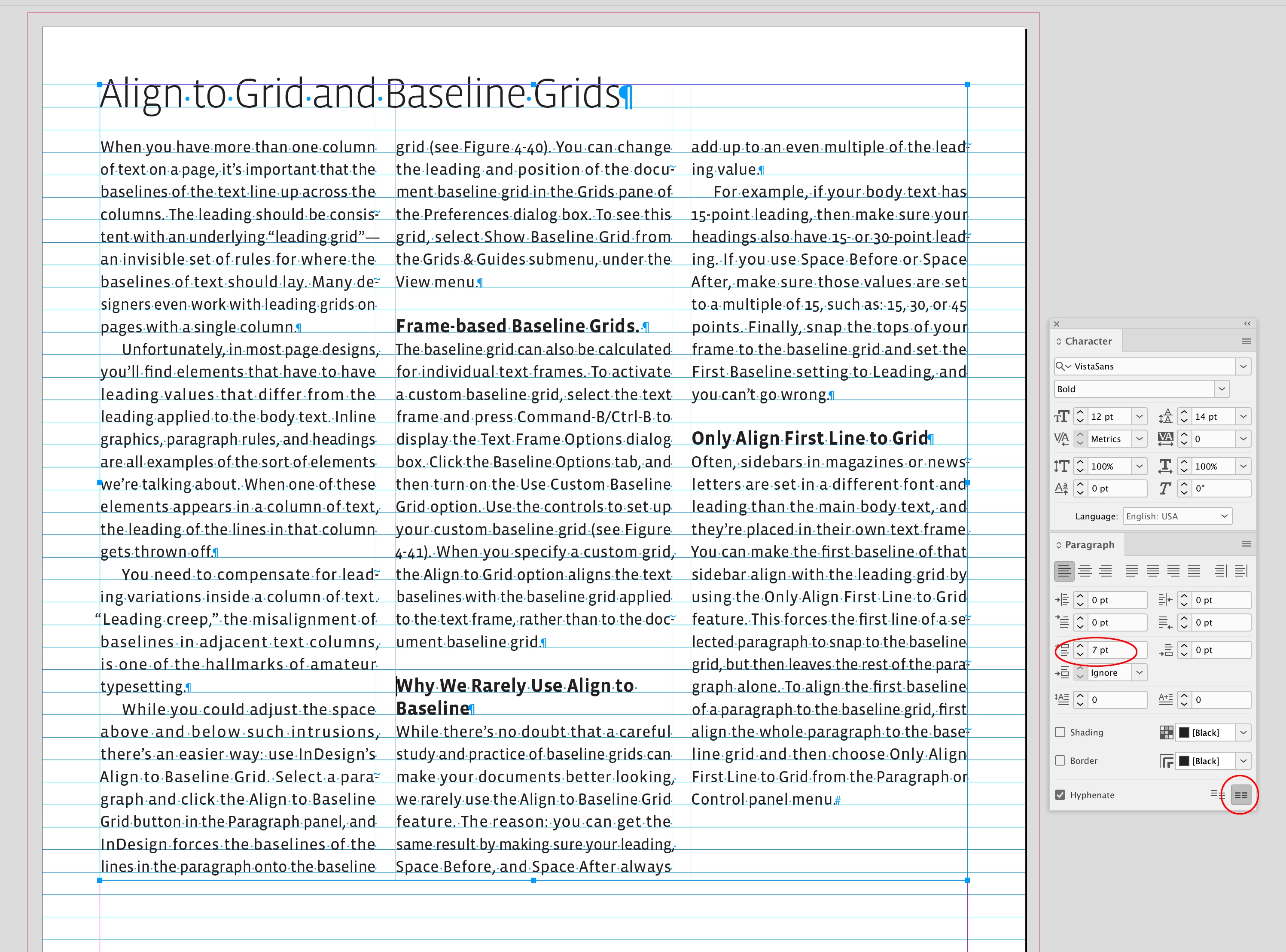1286x952 pixels.
Task: Select Align Center paragraph alignment
Action: coord(1085,571)
